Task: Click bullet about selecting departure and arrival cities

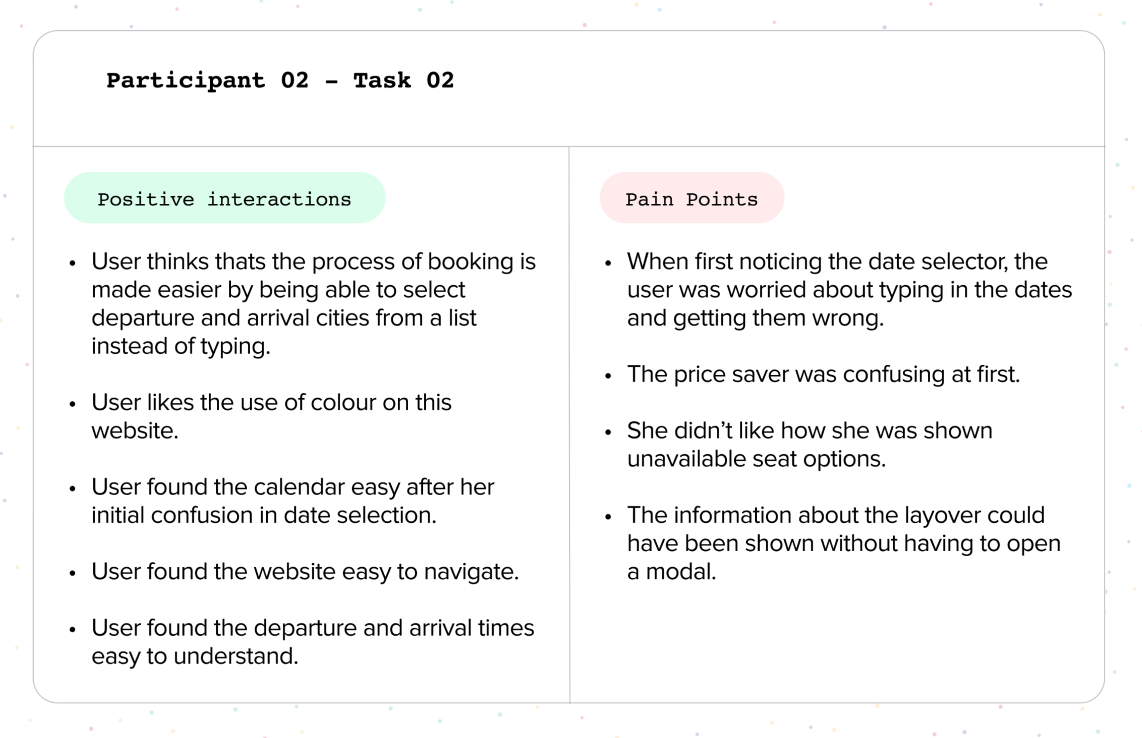Action: [x=313, y=304]
